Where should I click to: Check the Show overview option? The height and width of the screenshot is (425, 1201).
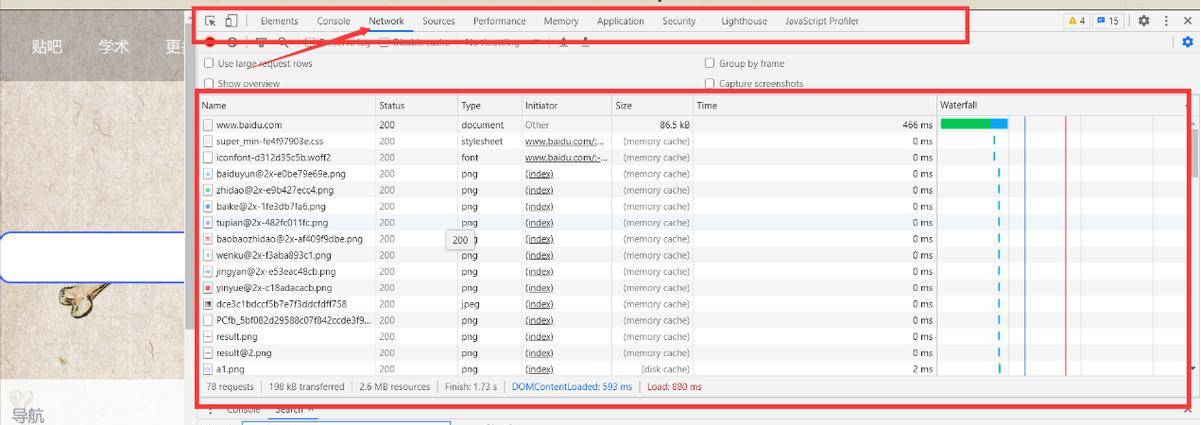[209, 84]
